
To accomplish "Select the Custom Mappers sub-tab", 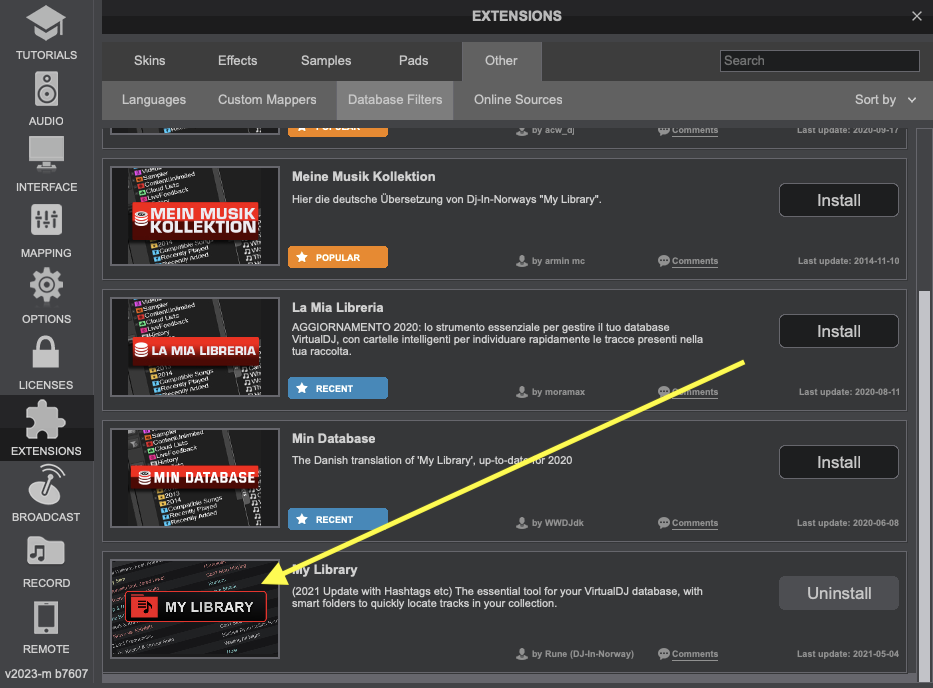I will point(267,100).
